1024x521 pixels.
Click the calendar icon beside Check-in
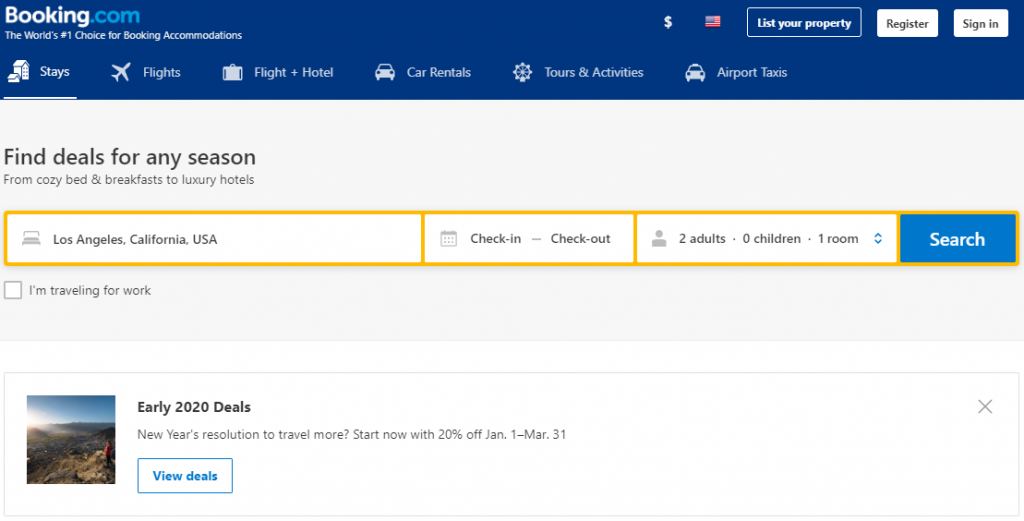pos(449,239)
